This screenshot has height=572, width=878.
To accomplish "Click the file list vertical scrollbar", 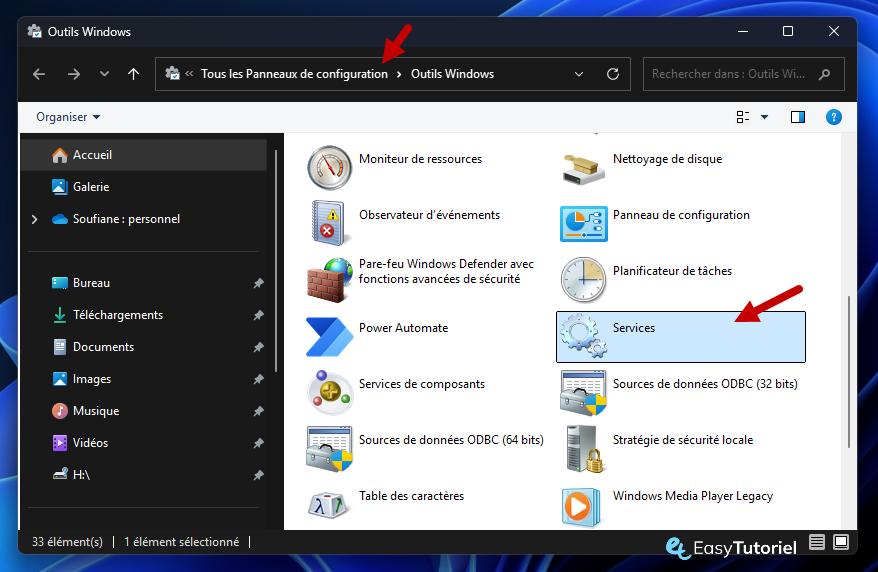I will click(x=849, y=372).
